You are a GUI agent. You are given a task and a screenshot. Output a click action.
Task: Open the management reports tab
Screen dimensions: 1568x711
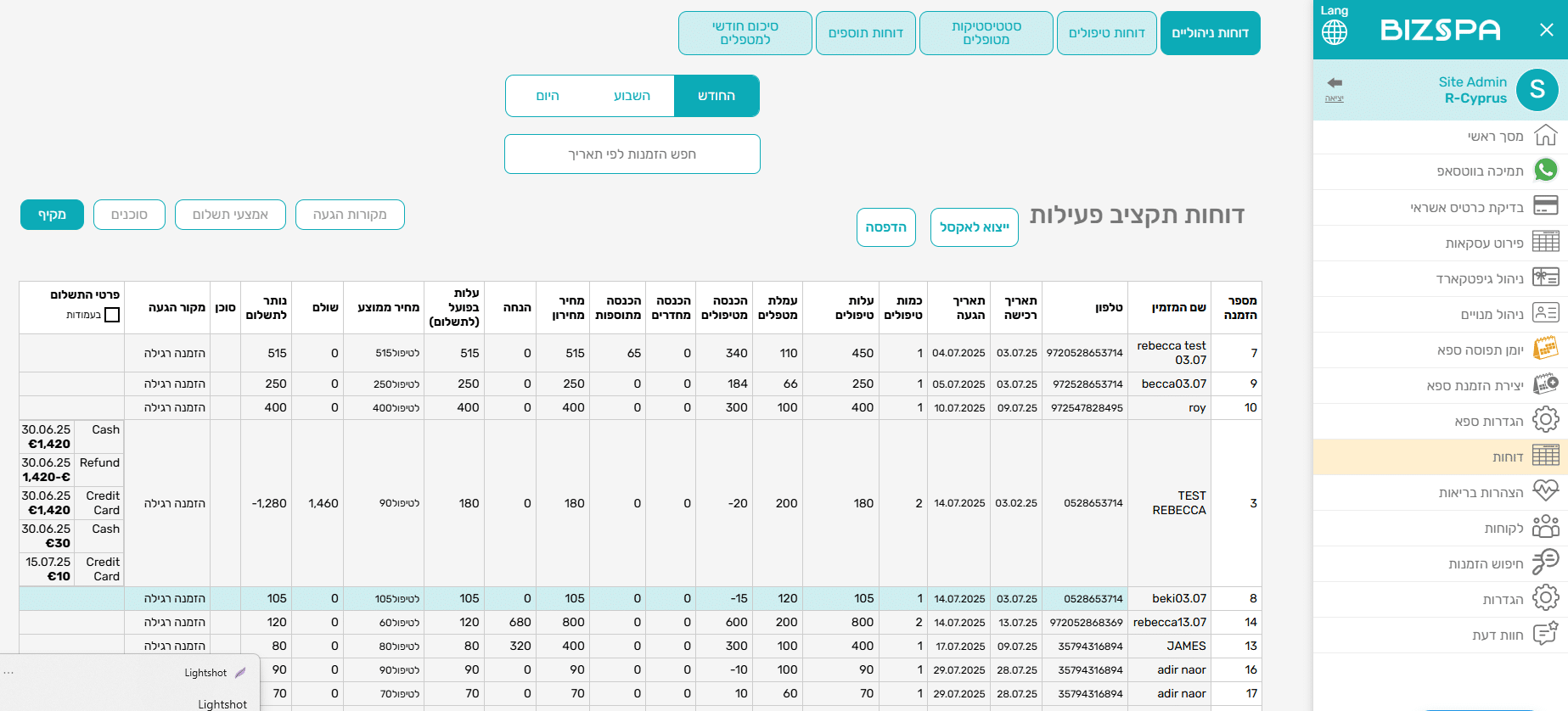click(x=1210, y=33)
